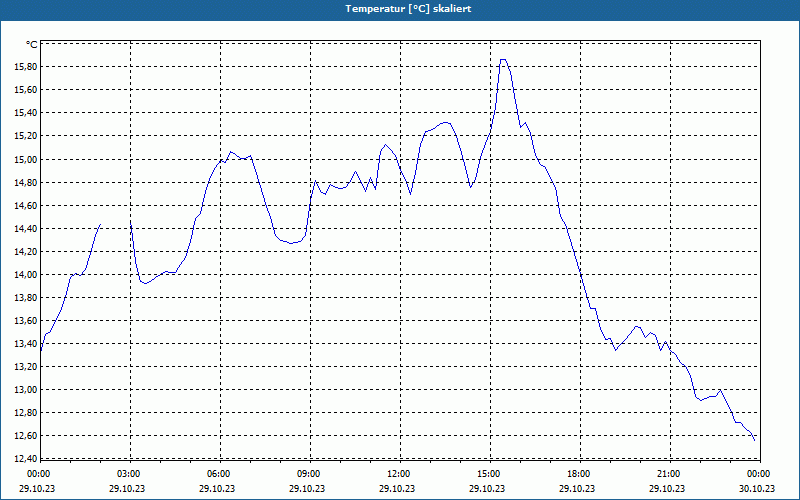Pick the 18:00 x-axis label

point(579,474)
